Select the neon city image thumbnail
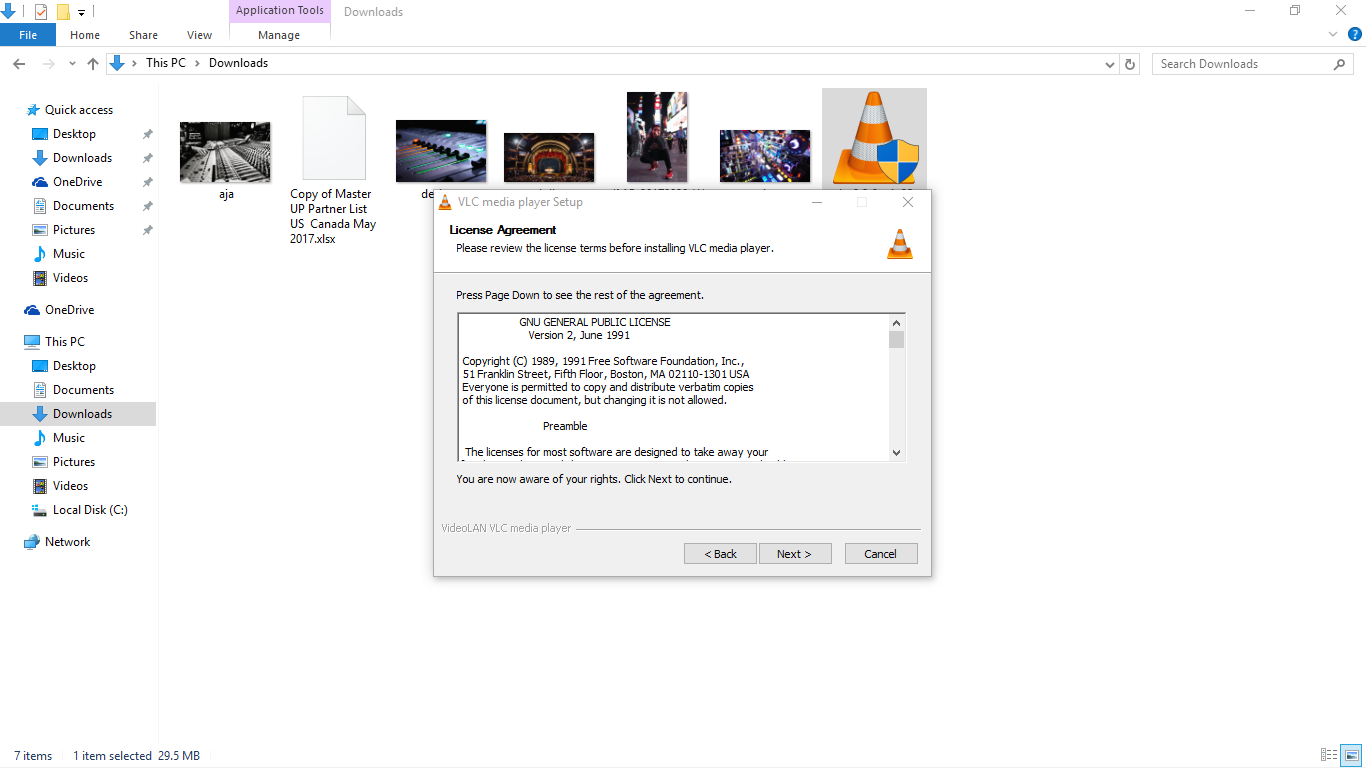 point(765,156)
